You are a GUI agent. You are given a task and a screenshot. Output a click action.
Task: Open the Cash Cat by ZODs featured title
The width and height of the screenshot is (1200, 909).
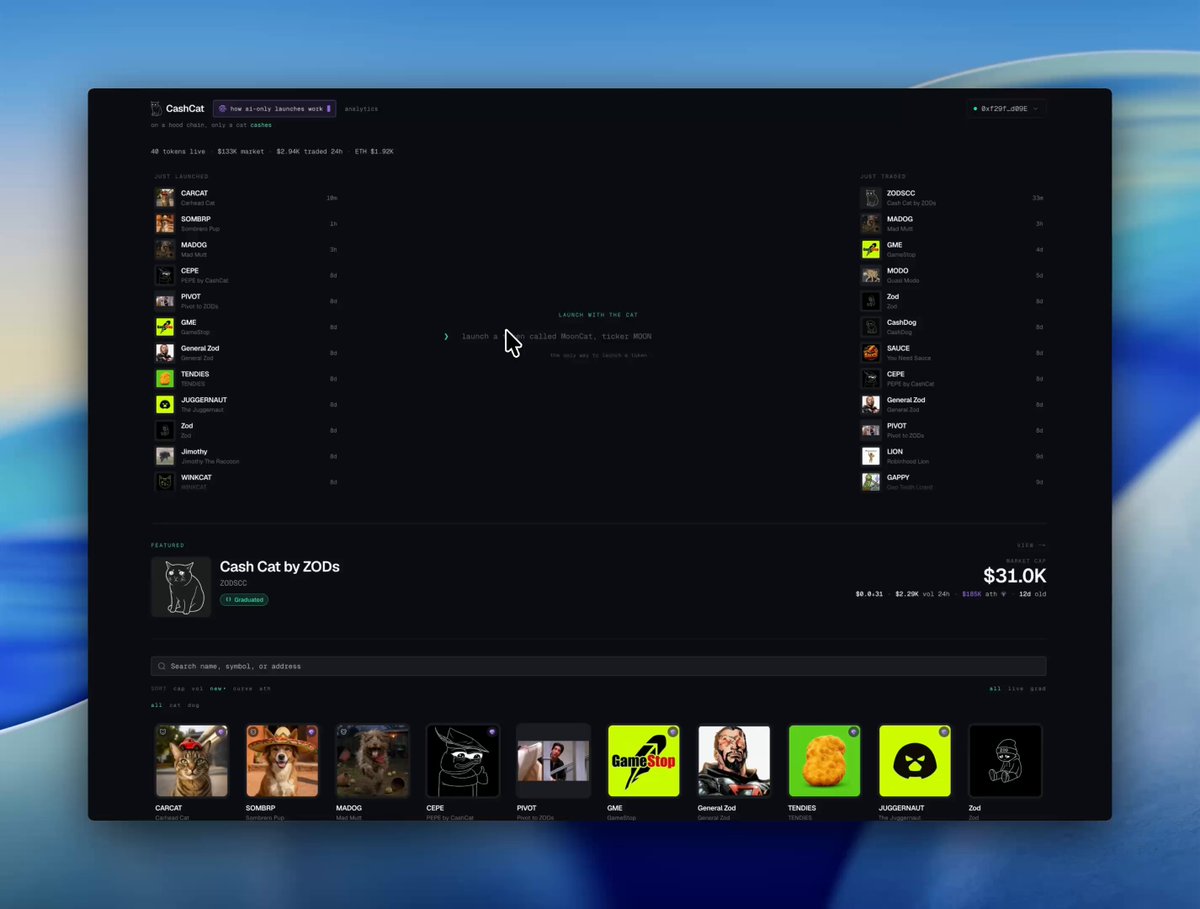coord(280,567)
